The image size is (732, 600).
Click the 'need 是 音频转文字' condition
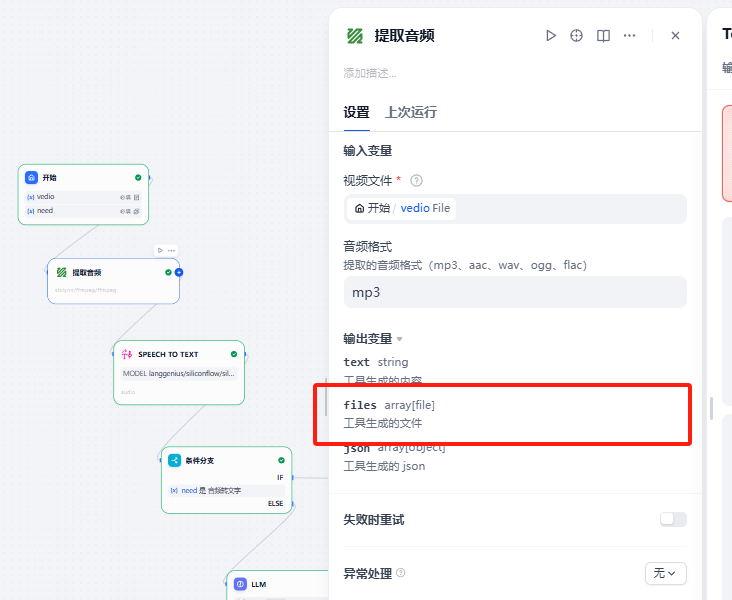click(226, 491)
